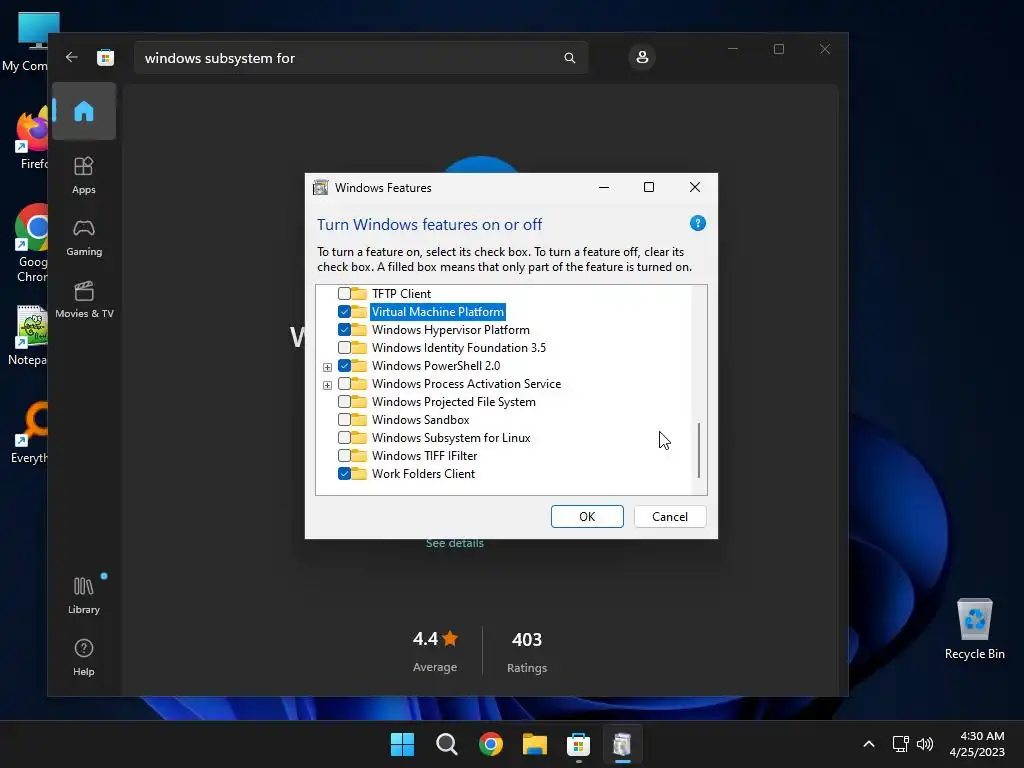The image size is (1024, 768).
Task: Select Google Chrome desktop shortcut
Action: (x=31, y=243)
